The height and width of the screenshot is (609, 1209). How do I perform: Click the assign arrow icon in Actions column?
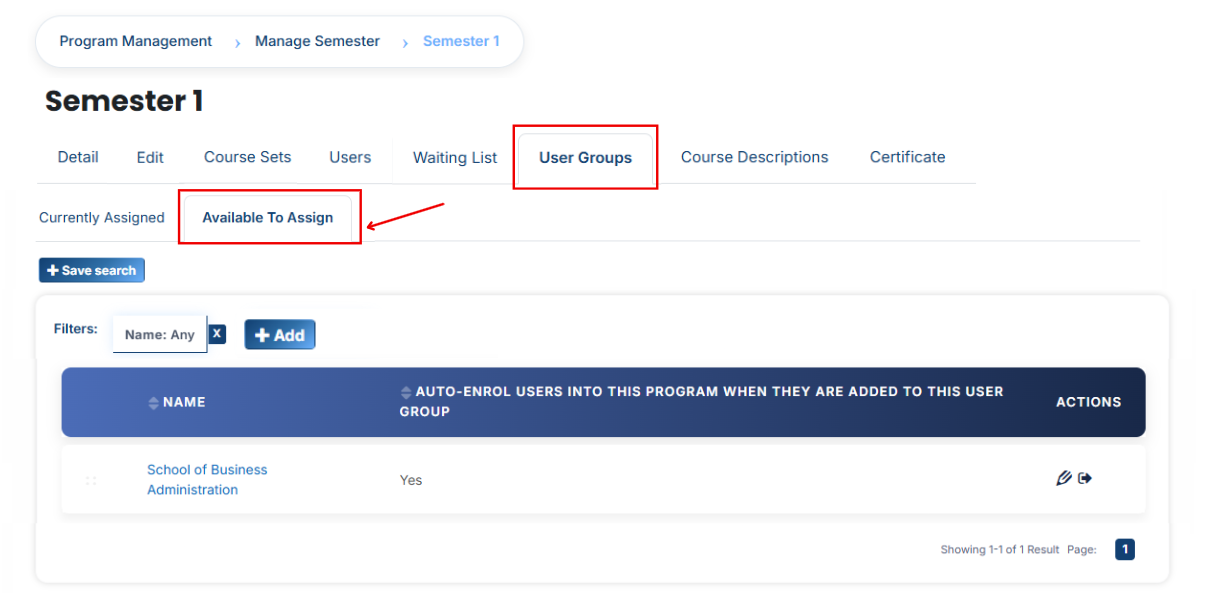pyautogui.click(x=1085, y=478)
